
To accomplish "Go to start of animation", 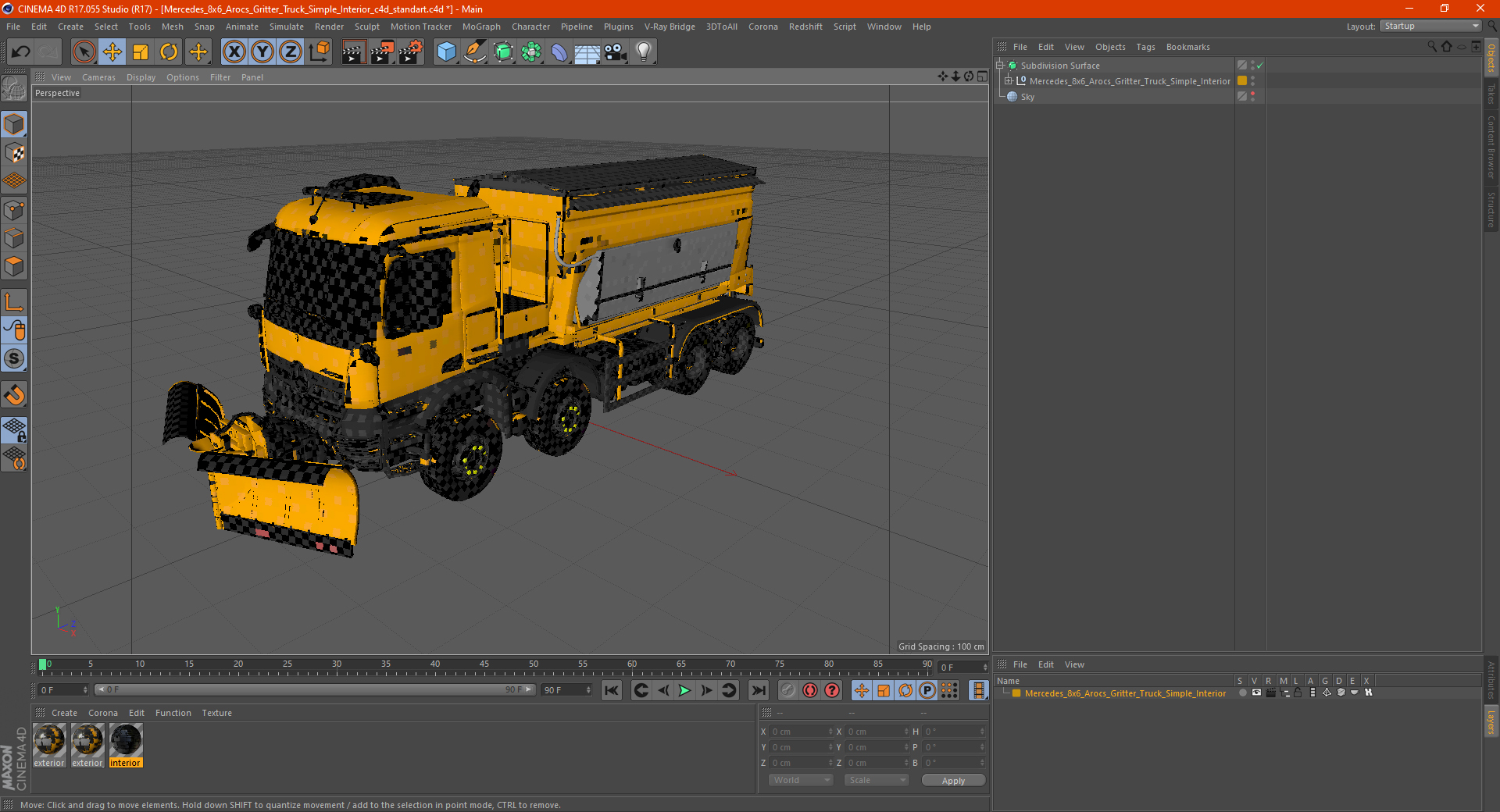I will tap(612, 690).
